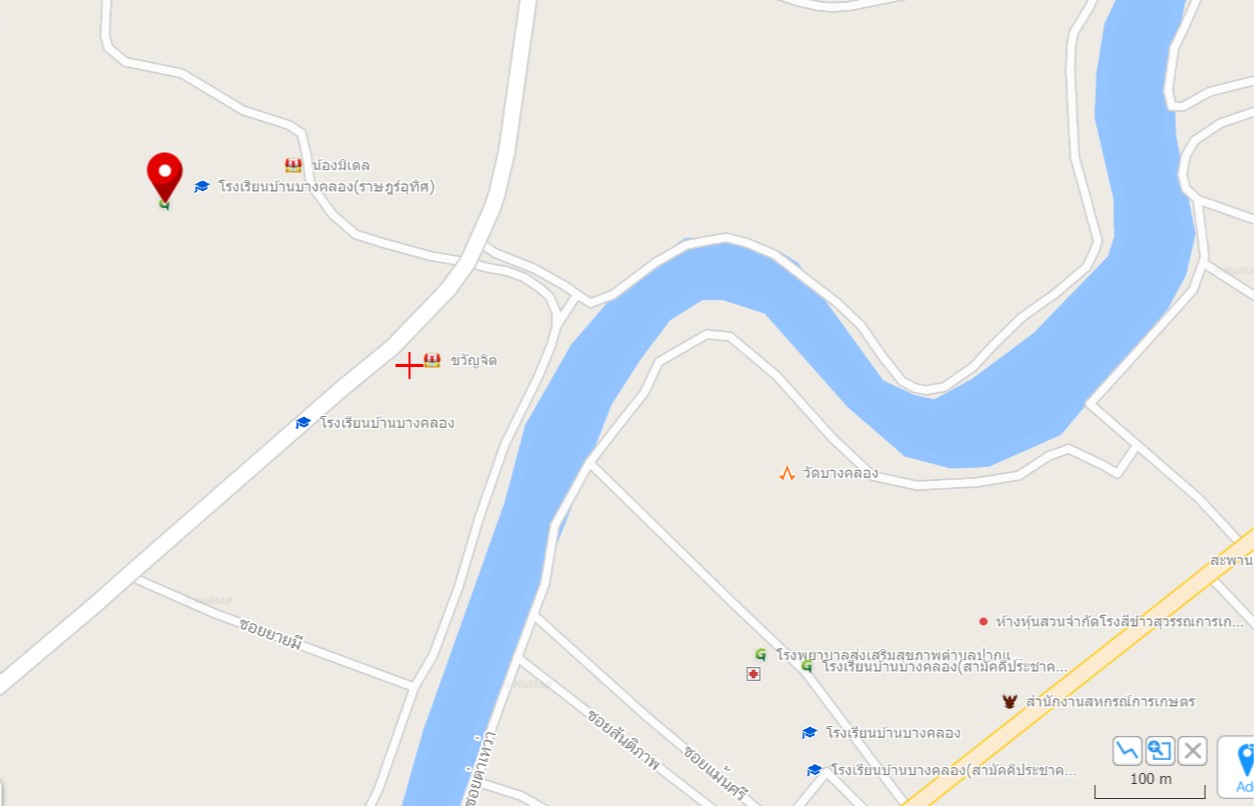The image size is (1254, 806).
Task: Click the โรงเรียนบ้านบางคลอง(ราษฎร์อุทิศ) school label
Action: click(x=326, y=186)
